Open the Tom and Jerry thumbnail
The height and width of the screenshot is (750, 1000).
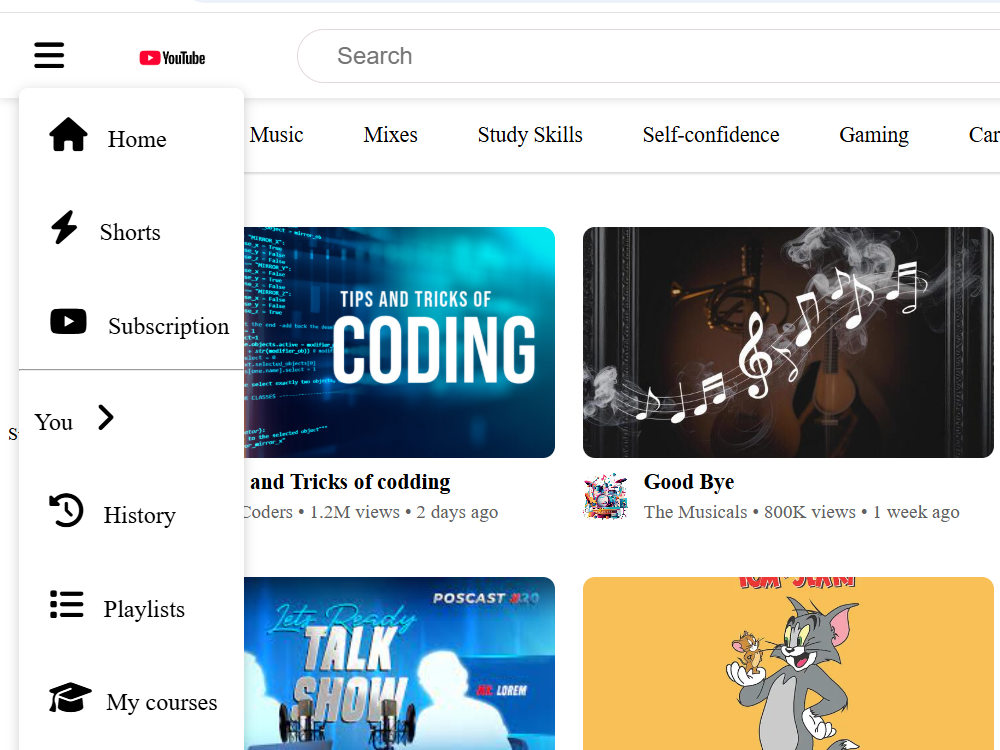coord(788,663)
